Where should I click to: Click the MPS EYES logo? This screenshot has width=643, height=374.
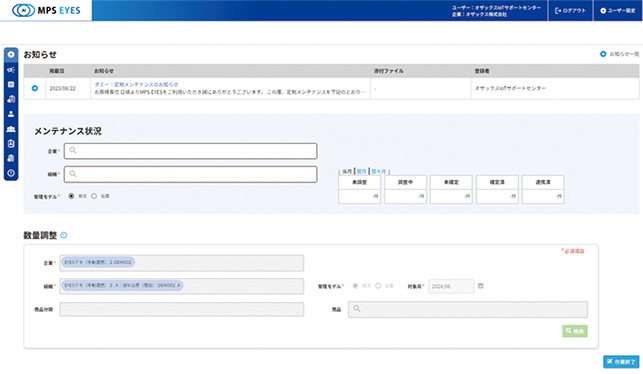click(x=46, y=10)
